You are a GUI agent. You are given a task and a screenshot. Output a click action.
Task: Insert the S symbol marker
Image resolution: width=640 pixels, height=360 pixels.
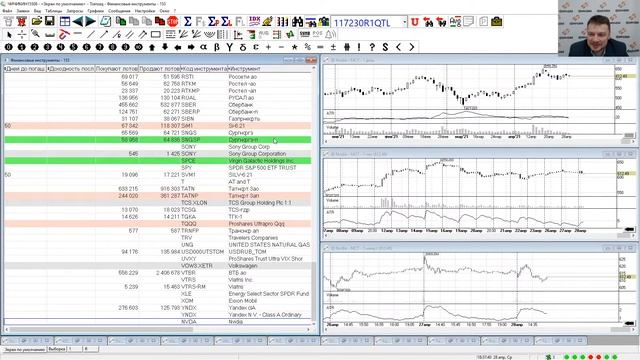[x=385, y=47]
